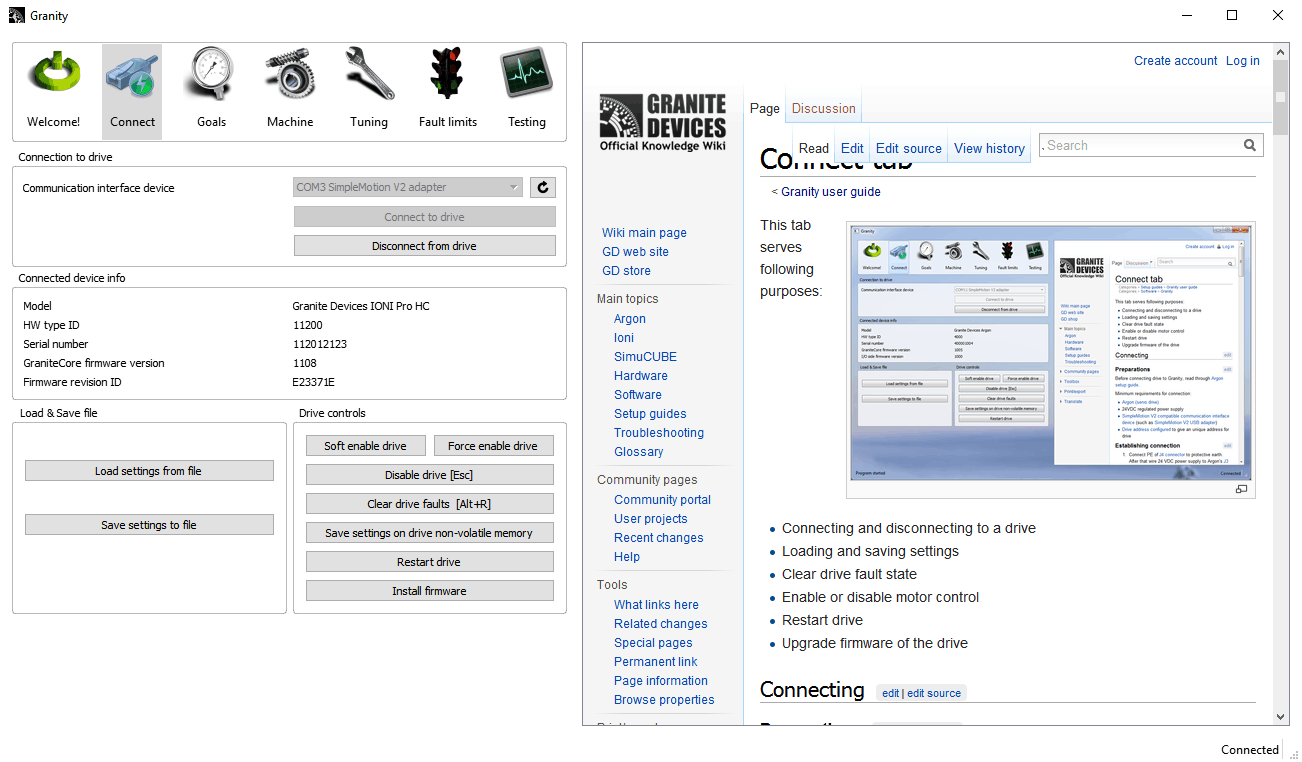Click the Restart drive button
Screen dimensions: 1302x762
(429, 562)
